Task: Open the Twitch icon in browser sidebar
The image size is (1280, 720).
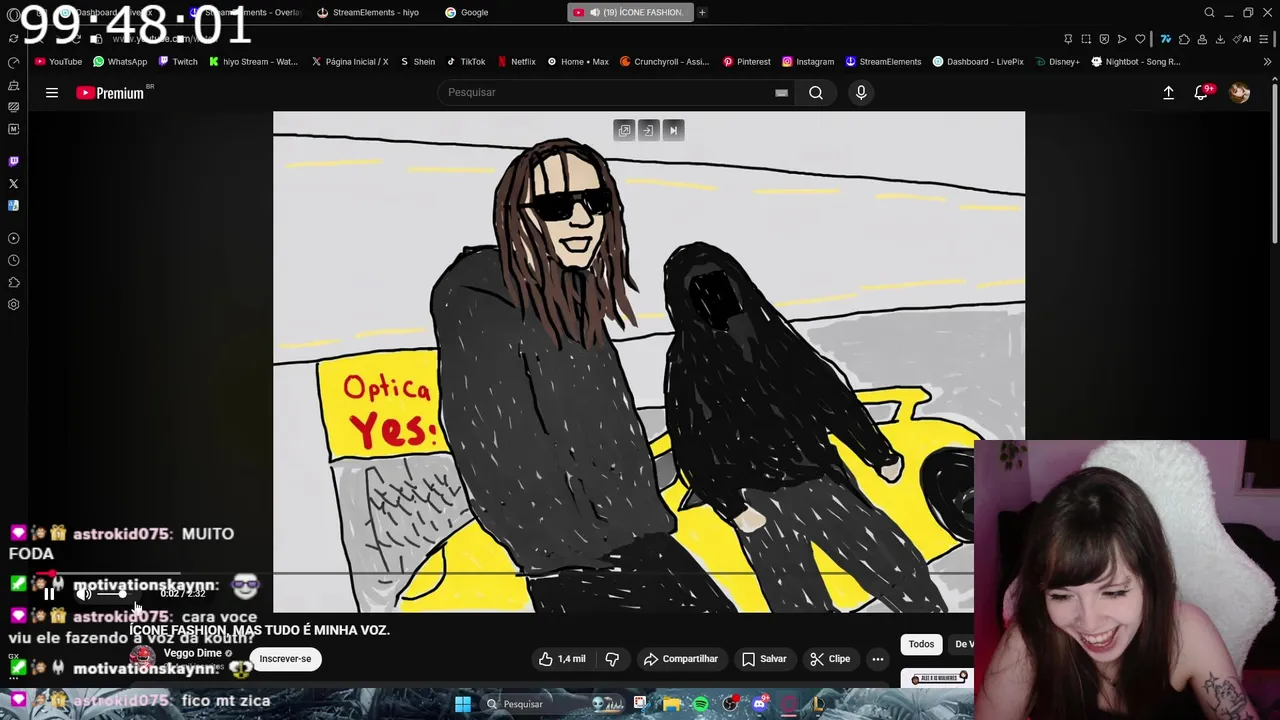Action: pyautogui.click(x=13, y=161)
